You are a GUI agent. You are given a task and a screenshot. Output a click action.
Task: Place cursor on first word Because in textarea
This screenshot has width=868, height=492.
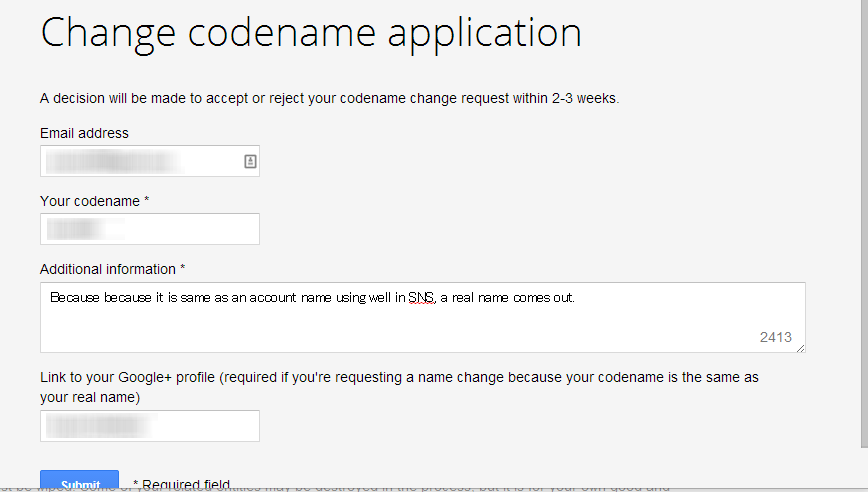(x=70, y=298)
